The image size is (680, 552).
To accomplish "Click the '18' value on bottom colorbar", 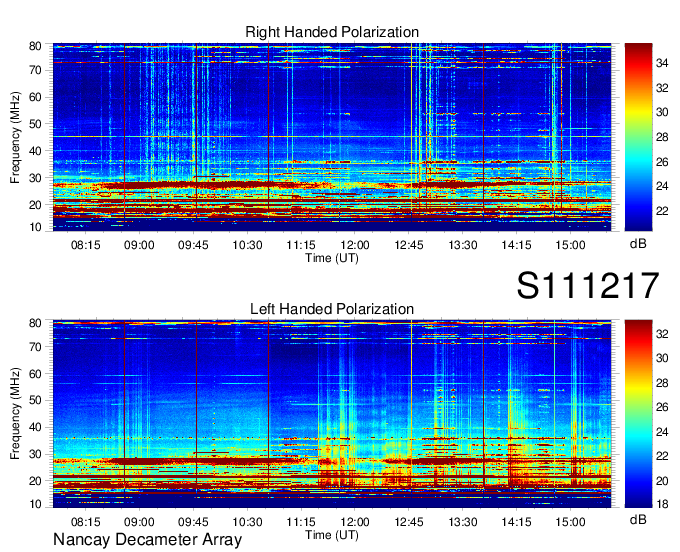I will coord(662,504).
